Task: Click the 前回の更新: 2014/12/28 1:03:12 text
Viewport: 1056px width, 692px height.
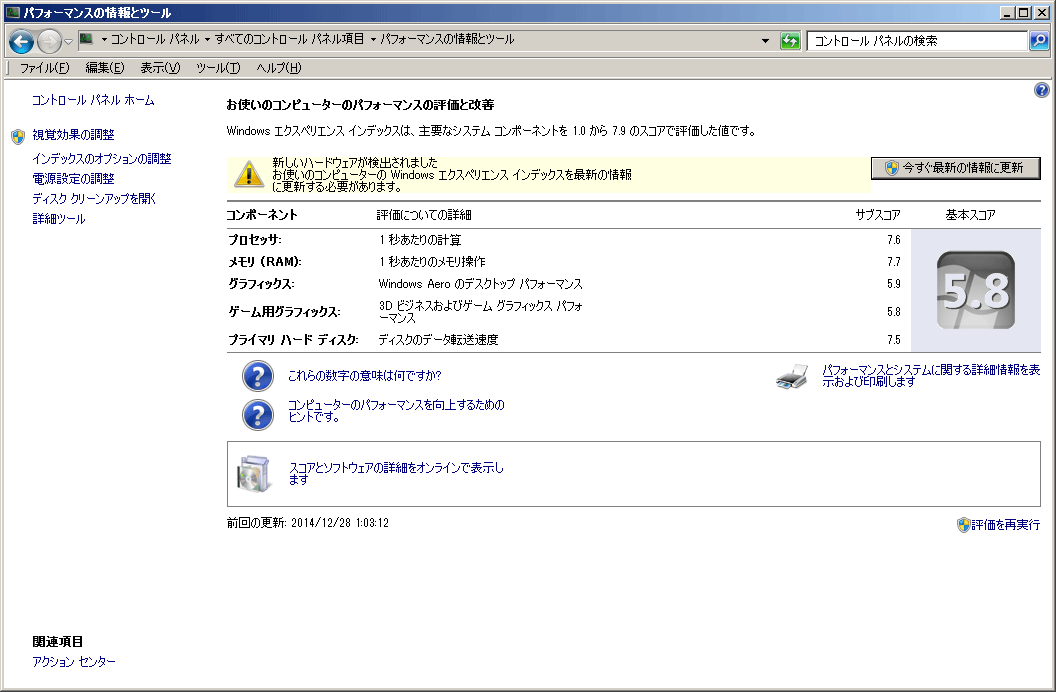Action: [x=308, y=523]
